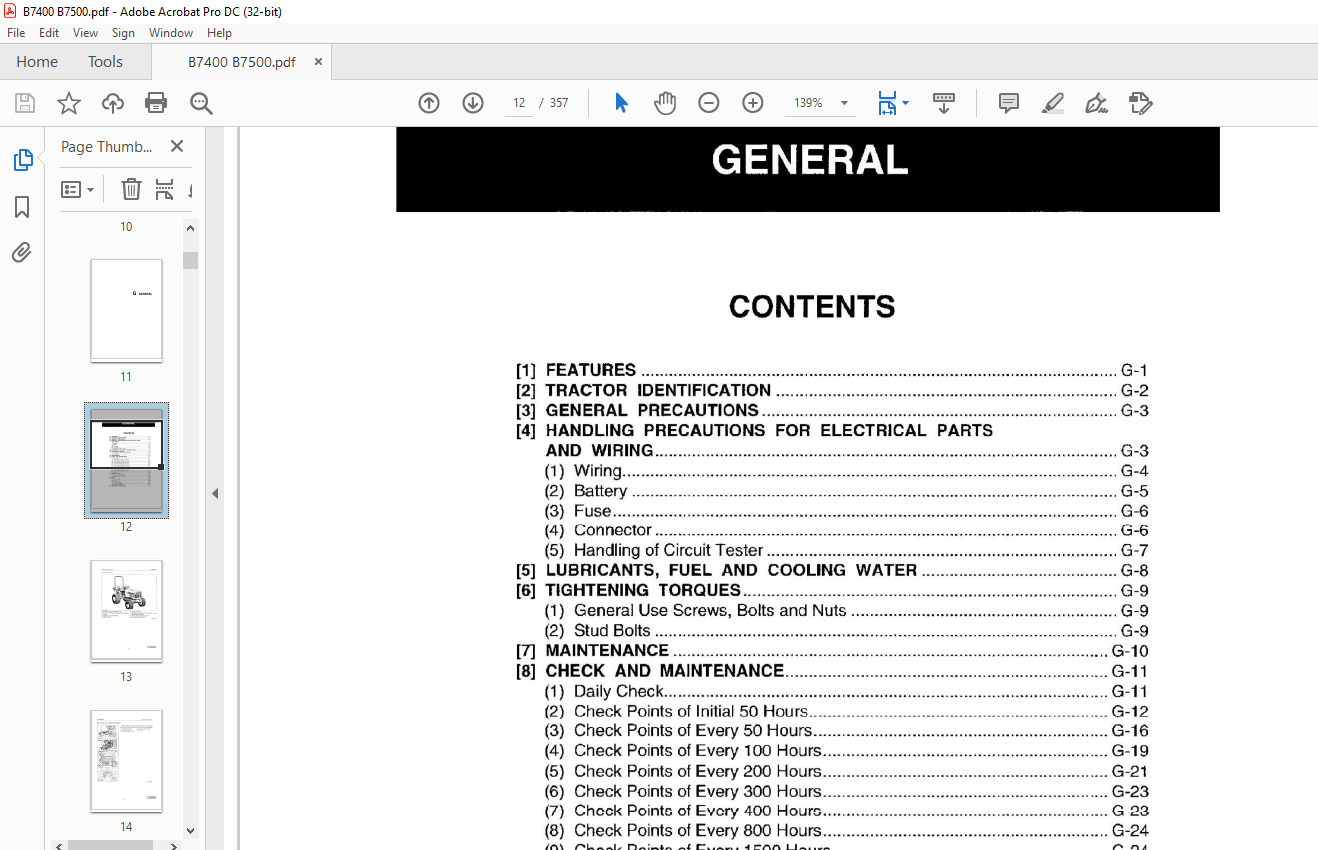1318x850 pixels.
Task: Click LUBRICANTS, FUEL AND COOLING WATER entry
Action: [x=832, y=570]
